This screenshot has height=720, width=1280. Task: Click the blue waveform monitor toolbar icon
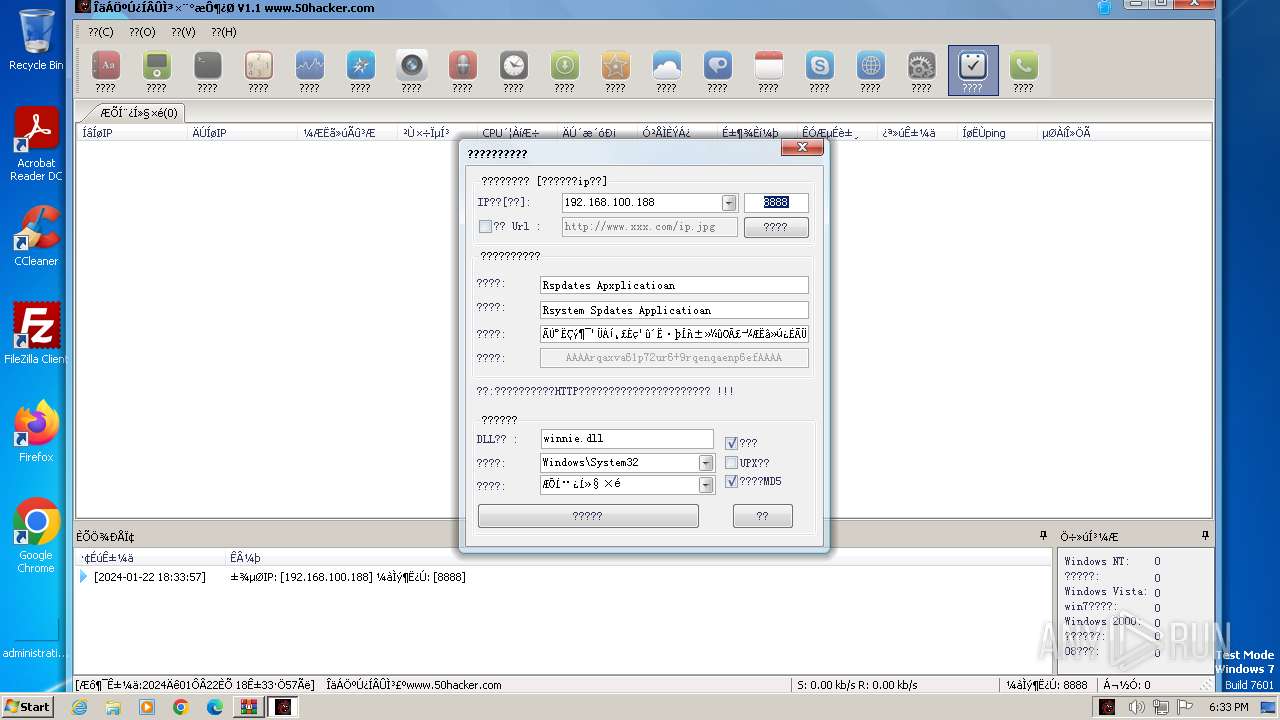(x=309, y=66)
